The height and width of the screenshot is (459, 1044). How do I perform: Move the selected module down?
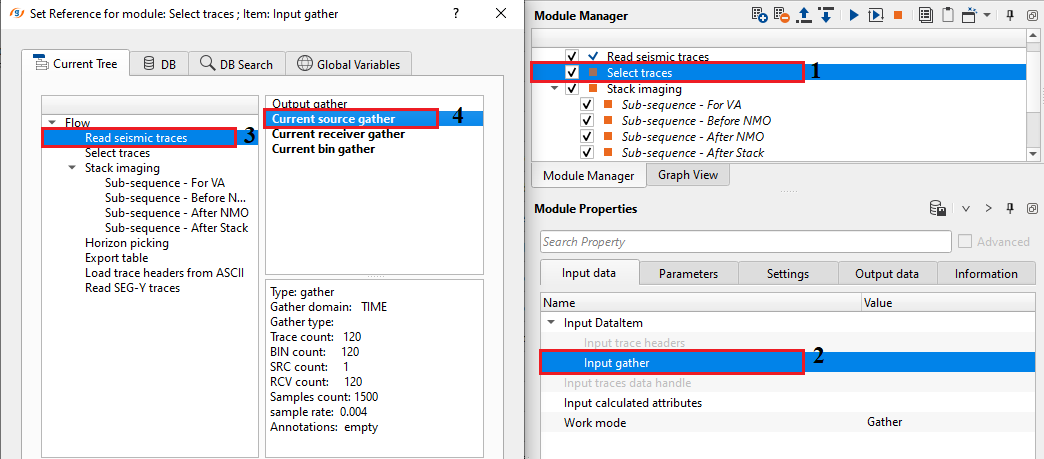[826, 16]
